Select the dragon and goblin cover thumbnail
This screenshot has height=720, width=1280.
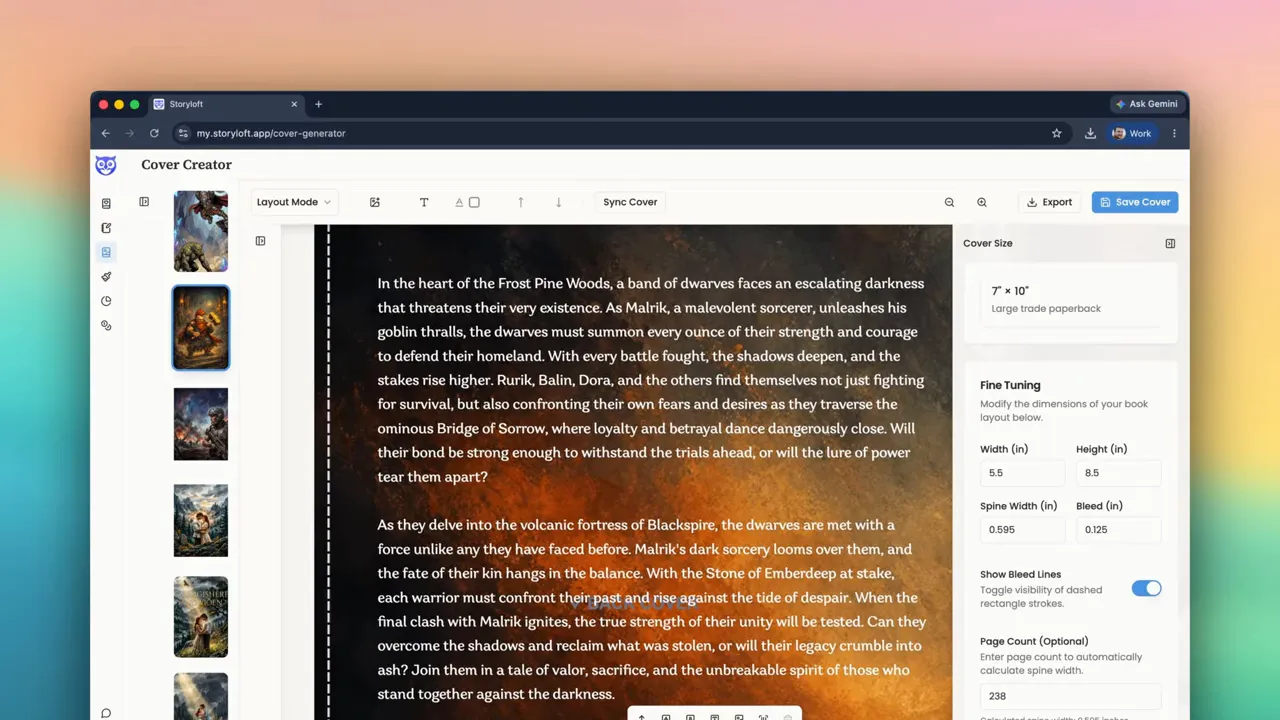201,231
